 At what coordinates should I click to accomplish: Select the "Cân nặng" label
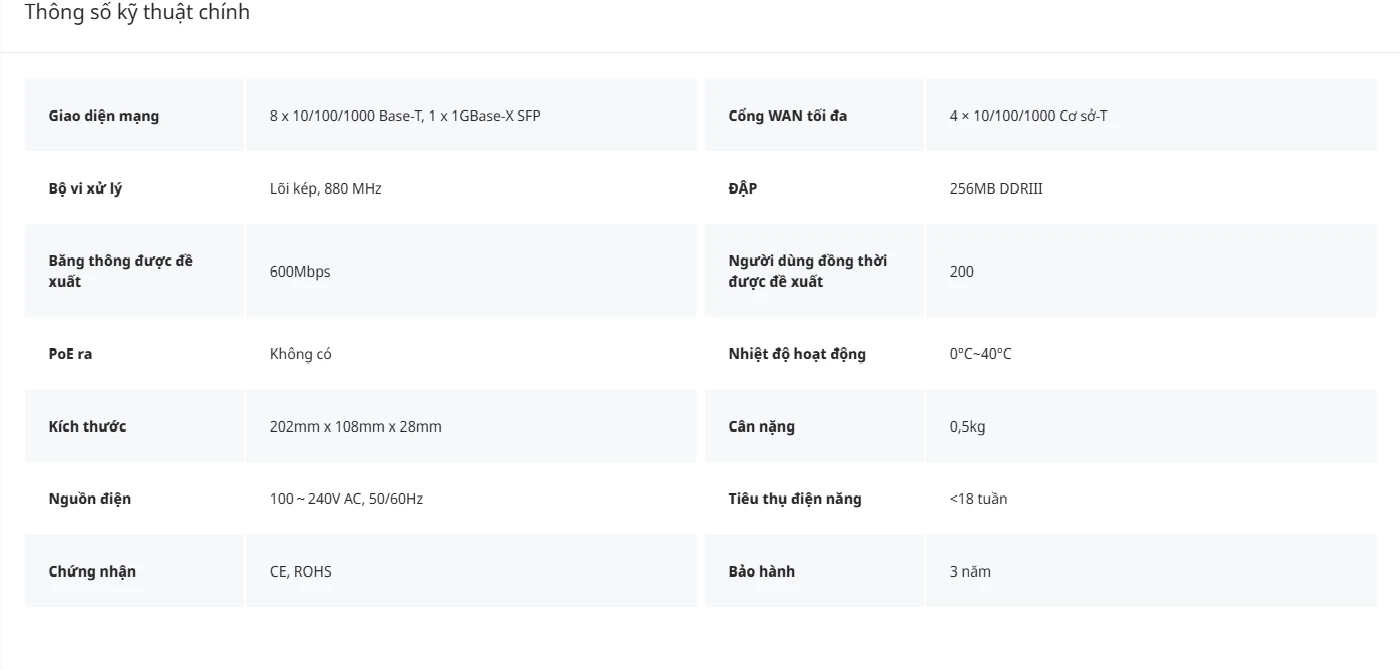[762, 427]
